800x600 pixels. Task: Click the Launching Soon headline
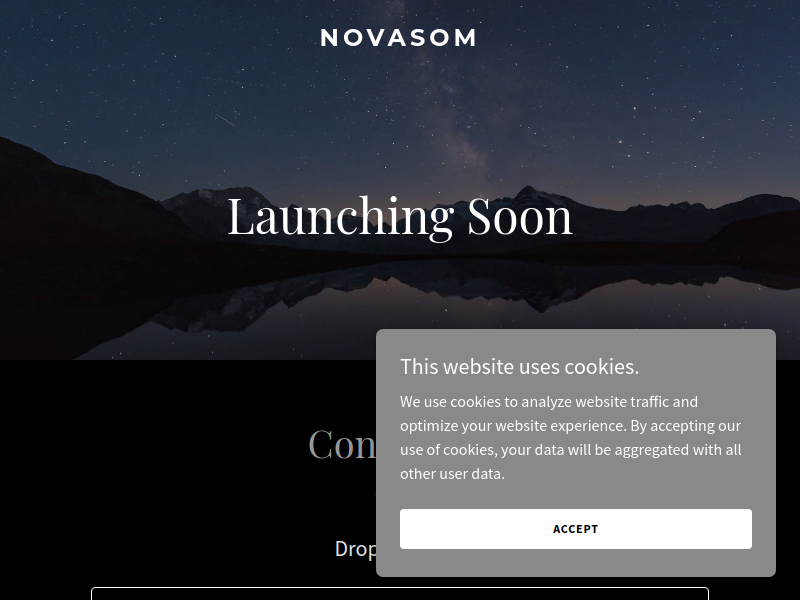click(400, 216)
